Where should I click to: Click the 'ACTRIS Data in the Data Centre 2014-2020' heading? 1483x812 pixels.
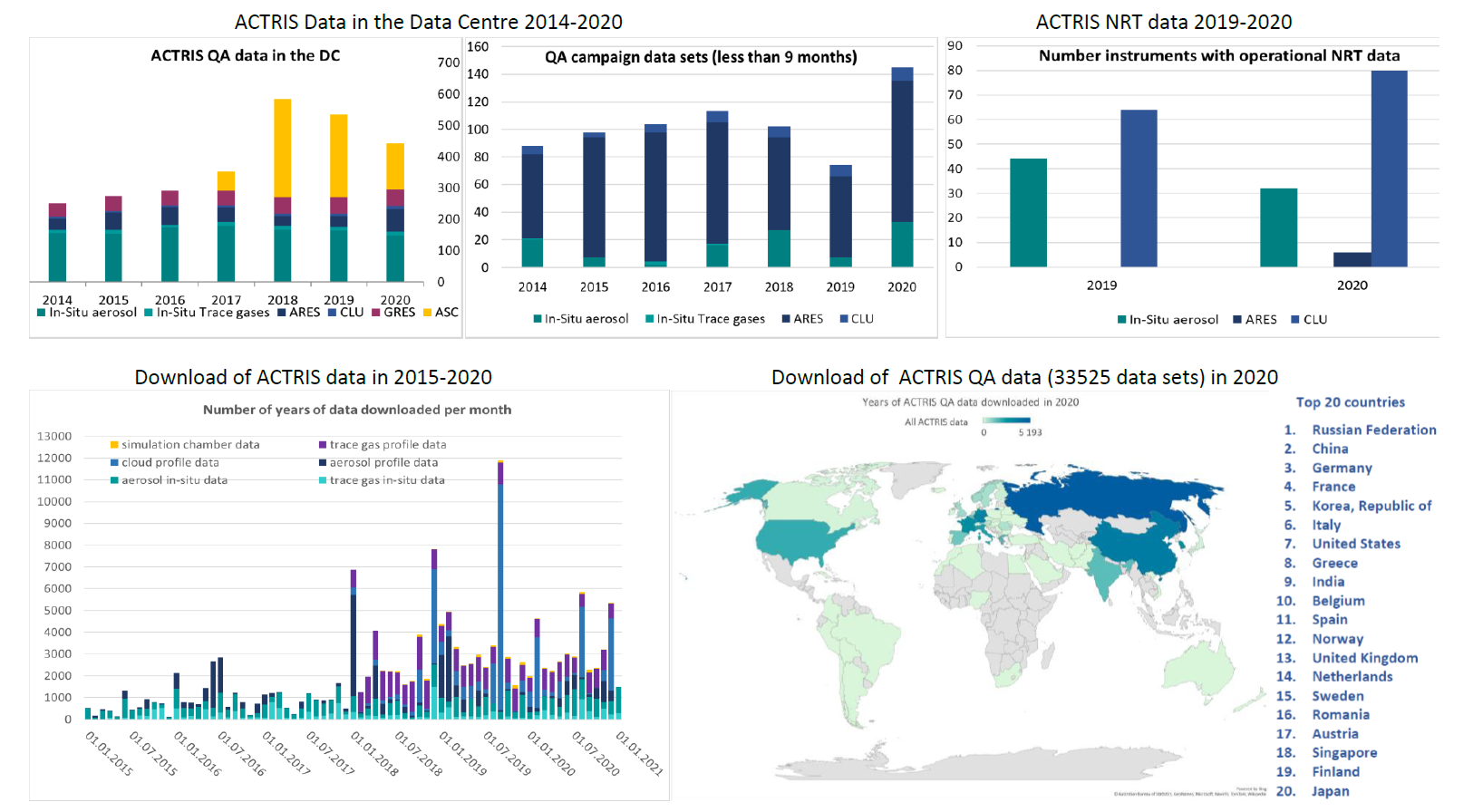click(429, 22)
